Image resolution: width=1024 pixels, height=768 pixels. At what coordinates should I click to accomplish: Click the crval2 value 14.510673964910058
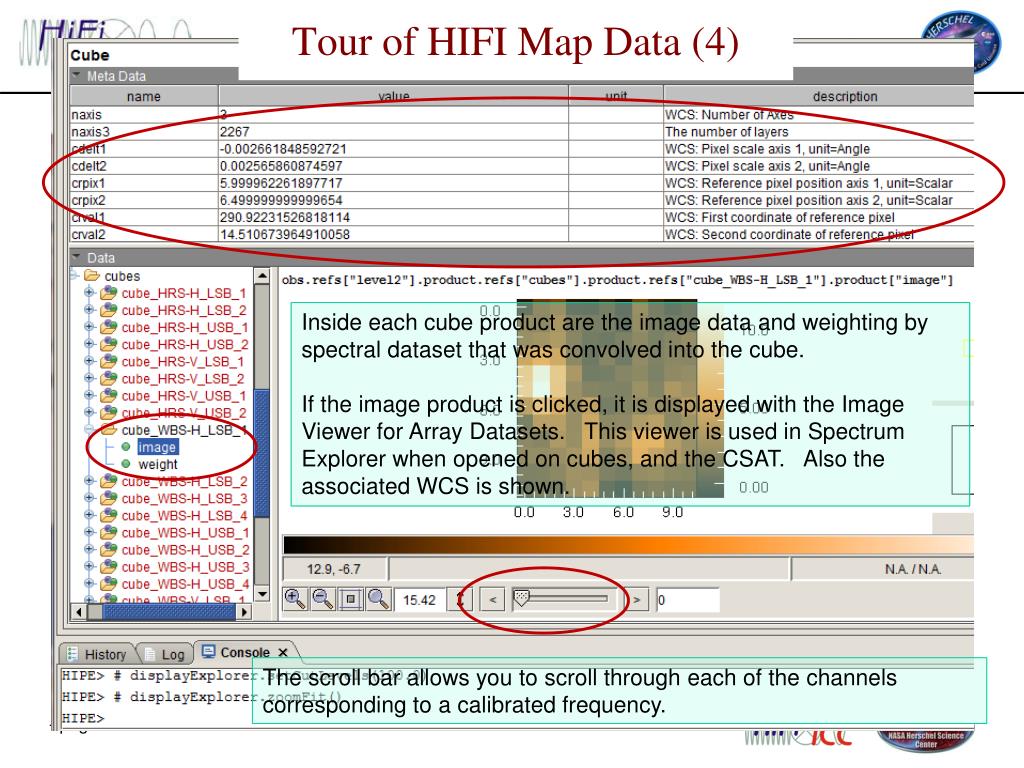point(285,234)
